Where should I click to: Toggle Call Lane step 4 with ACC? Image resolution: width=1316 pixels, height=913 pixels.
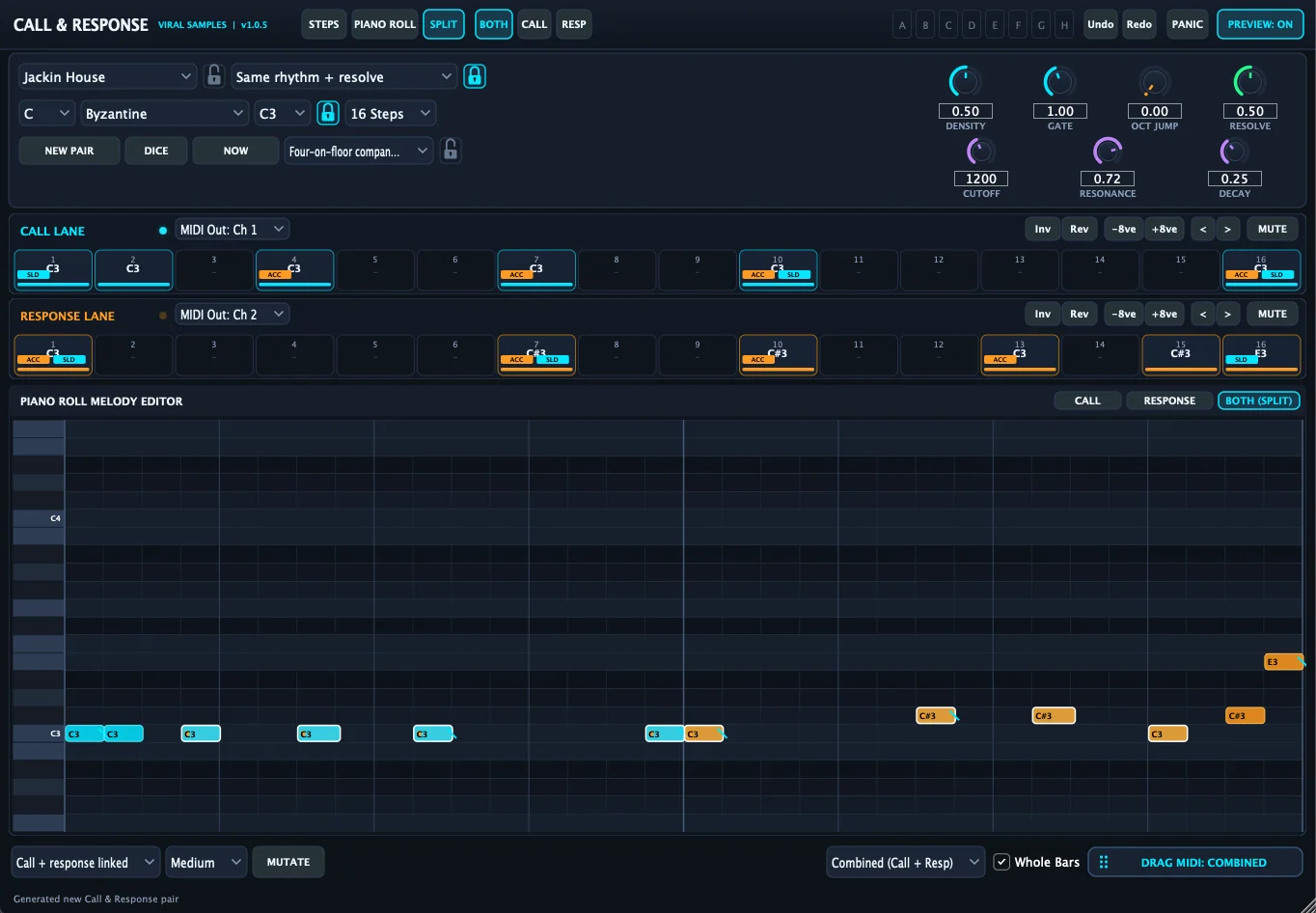click(294, 269)
